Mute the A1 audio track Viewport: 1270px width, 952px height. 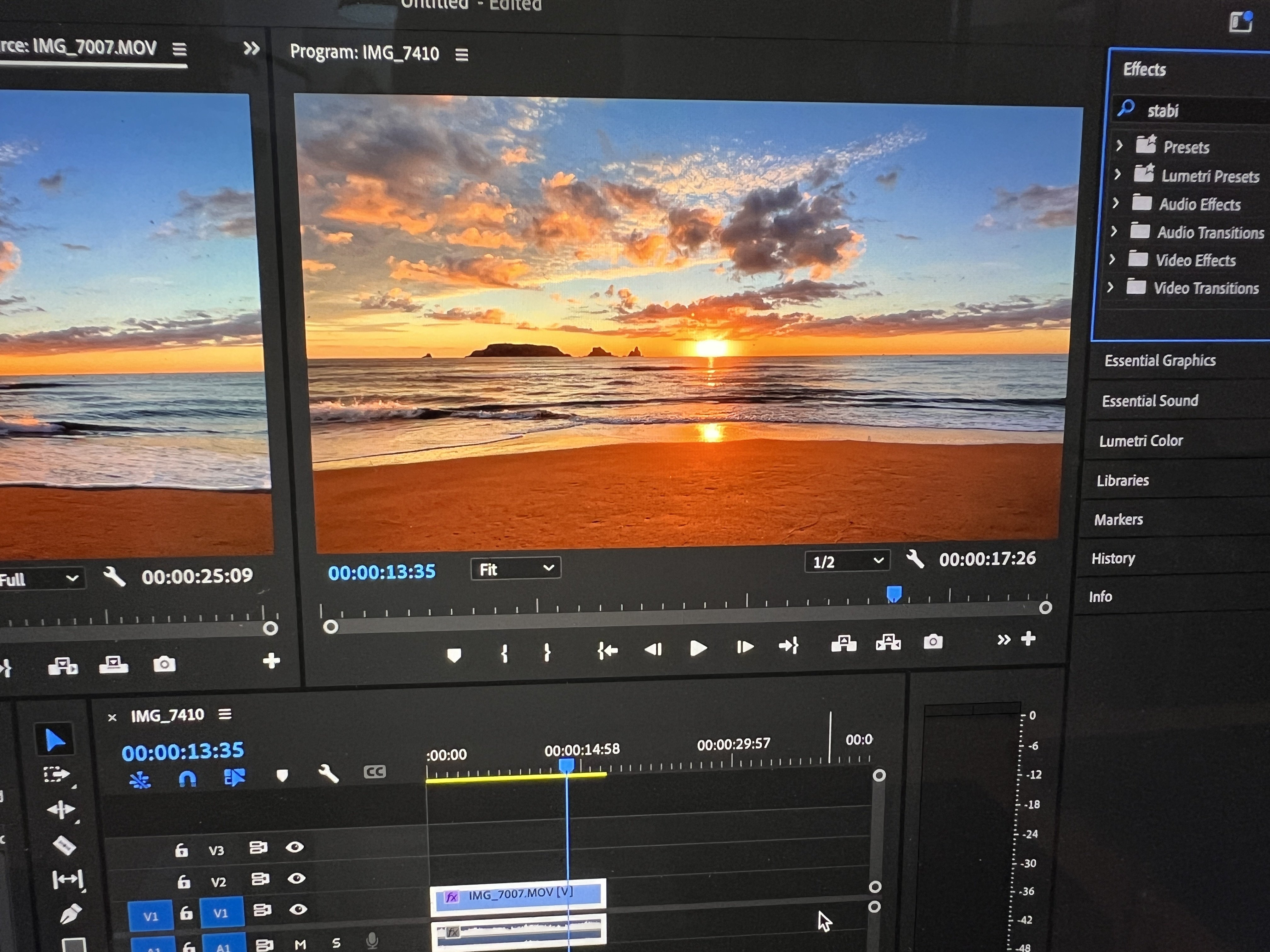pyautogui.click(x=300, y=944)
